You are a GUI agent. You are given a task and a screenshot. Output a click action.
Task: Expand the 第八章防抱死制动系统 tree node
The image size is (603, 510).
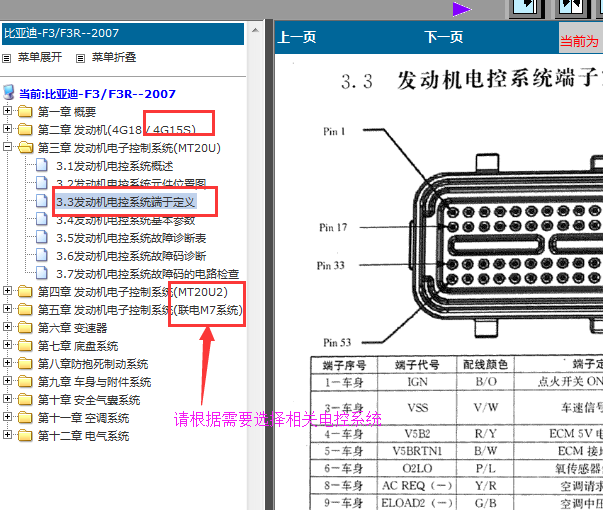[x=7, y=363]
